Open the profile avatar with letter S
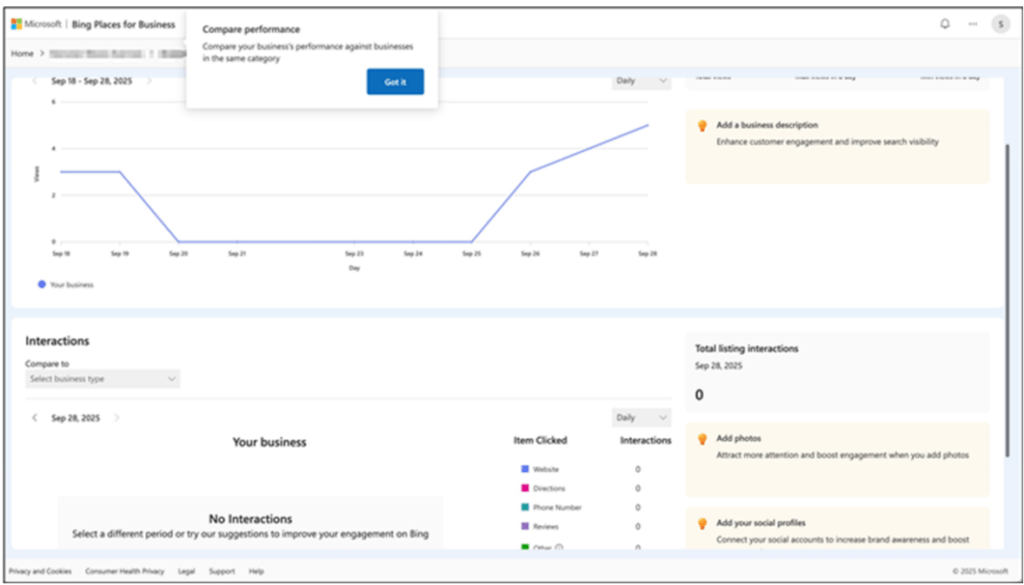The height and width of the screenshot is (585, 1024). point(999,22)
